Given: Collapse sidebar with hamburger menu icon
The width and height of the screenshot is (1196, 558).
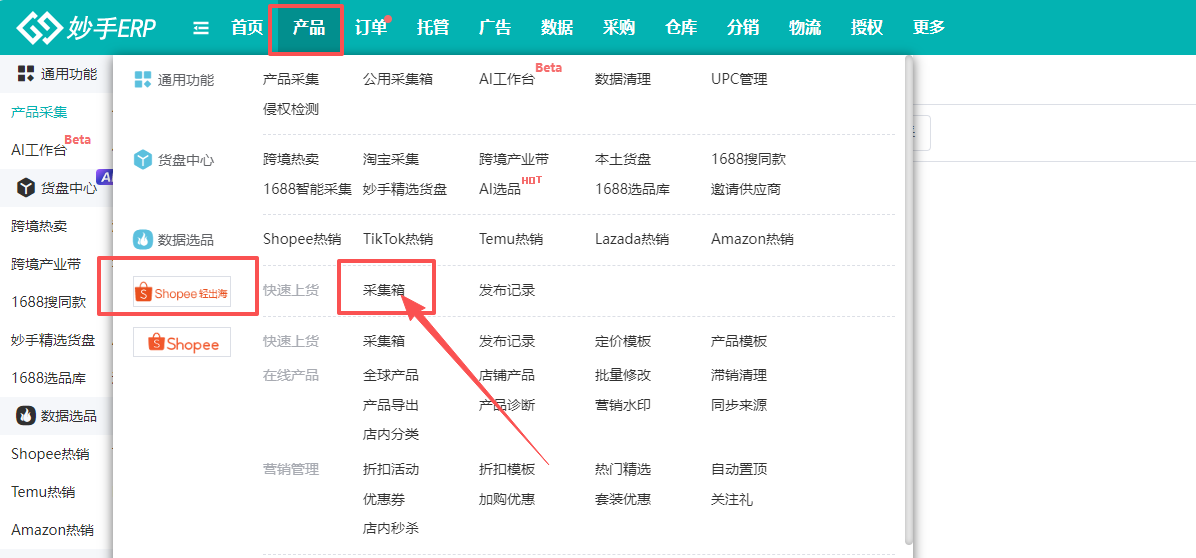Looking at the screenshot, I should point(201,28).
